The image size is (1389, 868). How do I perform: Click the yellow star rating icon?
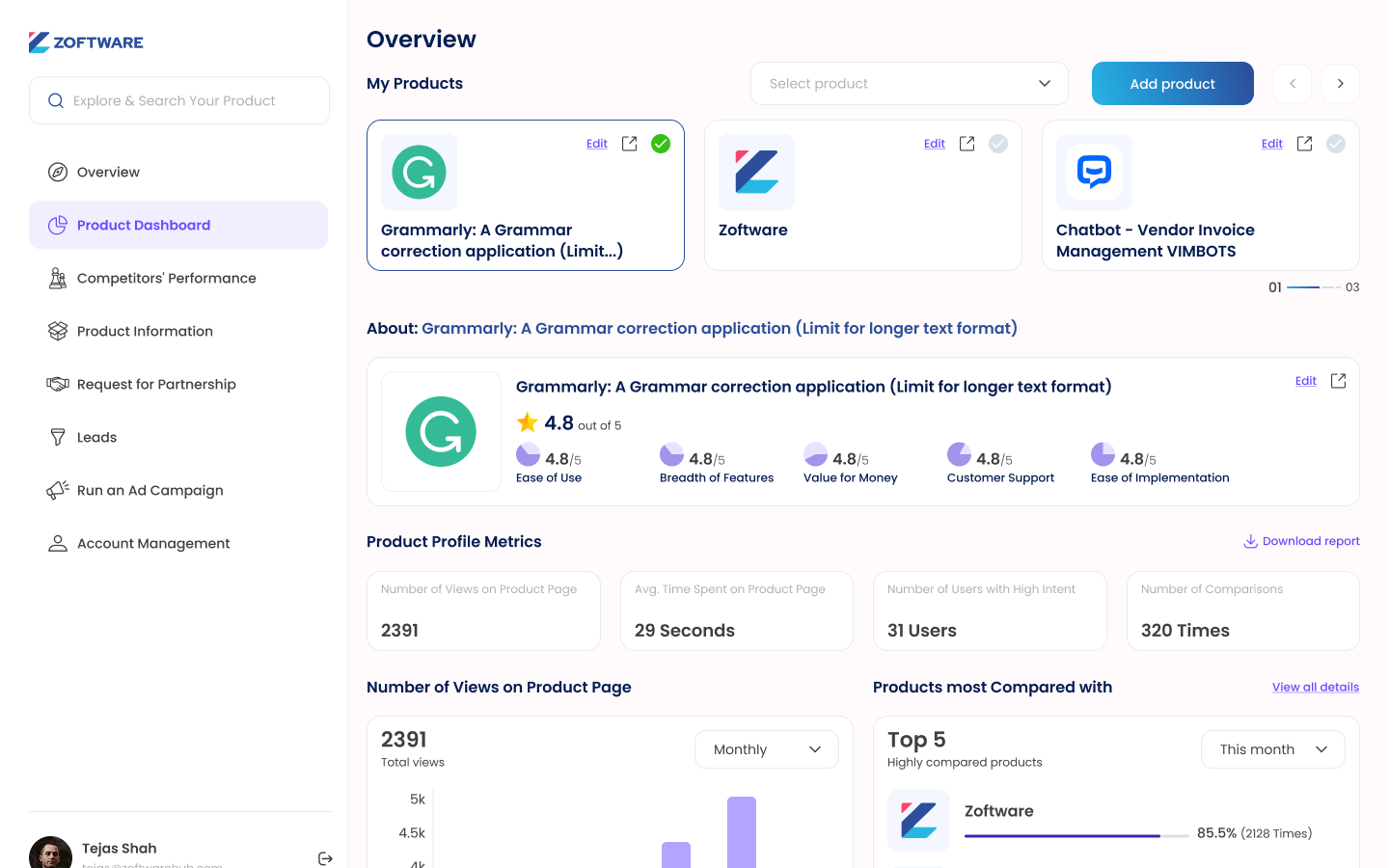coord(528,422)
